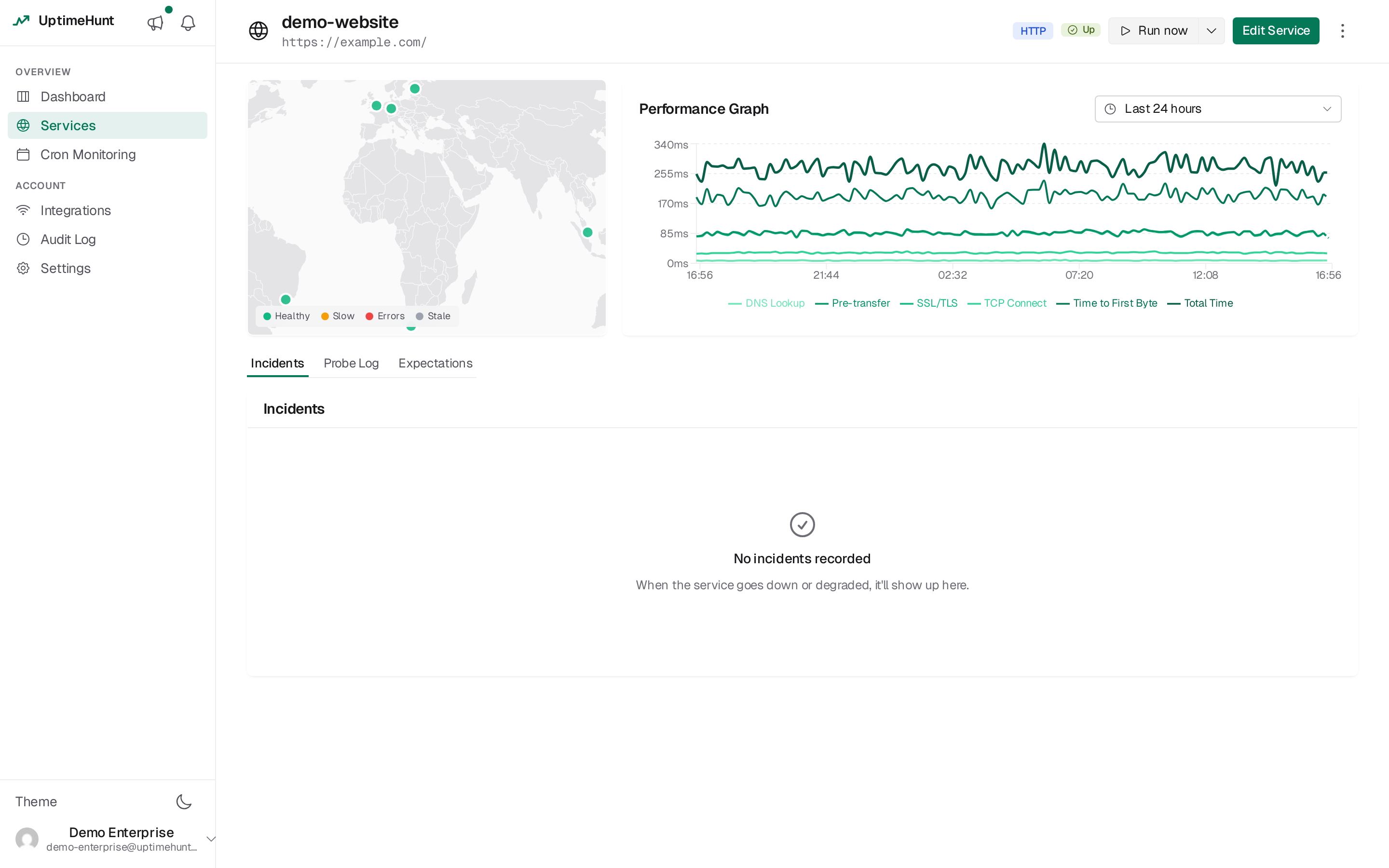Viewport: 1389px width, 868px height.
Task: Expand the Demo Enterprise account menu
Action: [211, 839]
